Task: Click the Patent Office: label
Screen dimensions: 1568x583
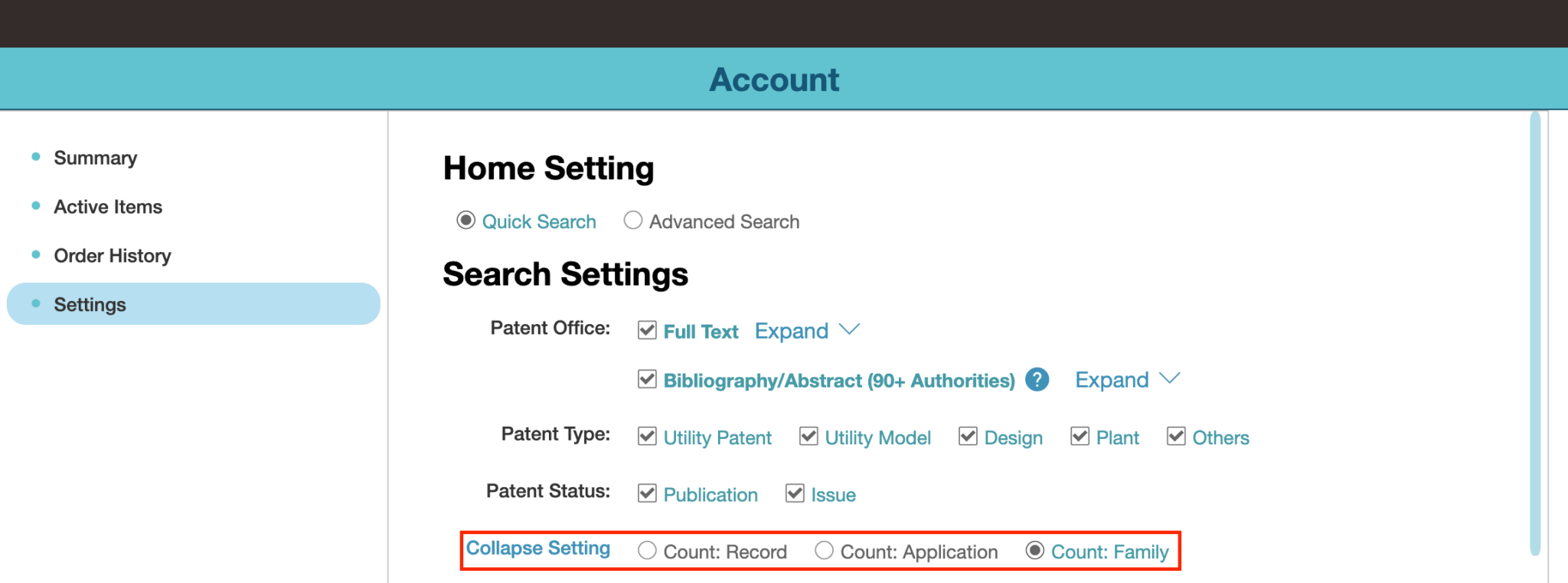Action: [x=550, y=328]
